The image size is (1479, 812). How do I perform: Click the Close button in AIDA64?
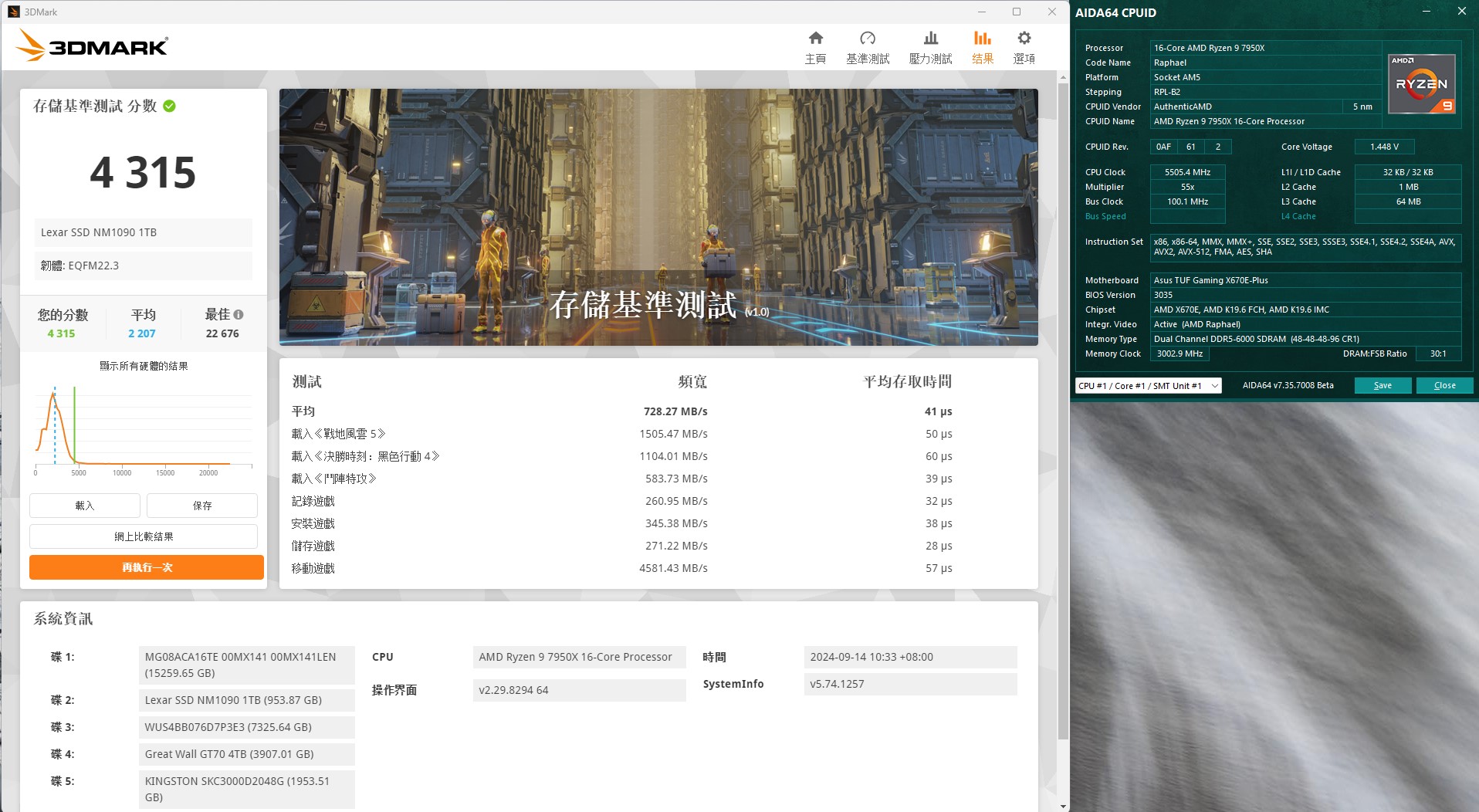[1444, 386]
